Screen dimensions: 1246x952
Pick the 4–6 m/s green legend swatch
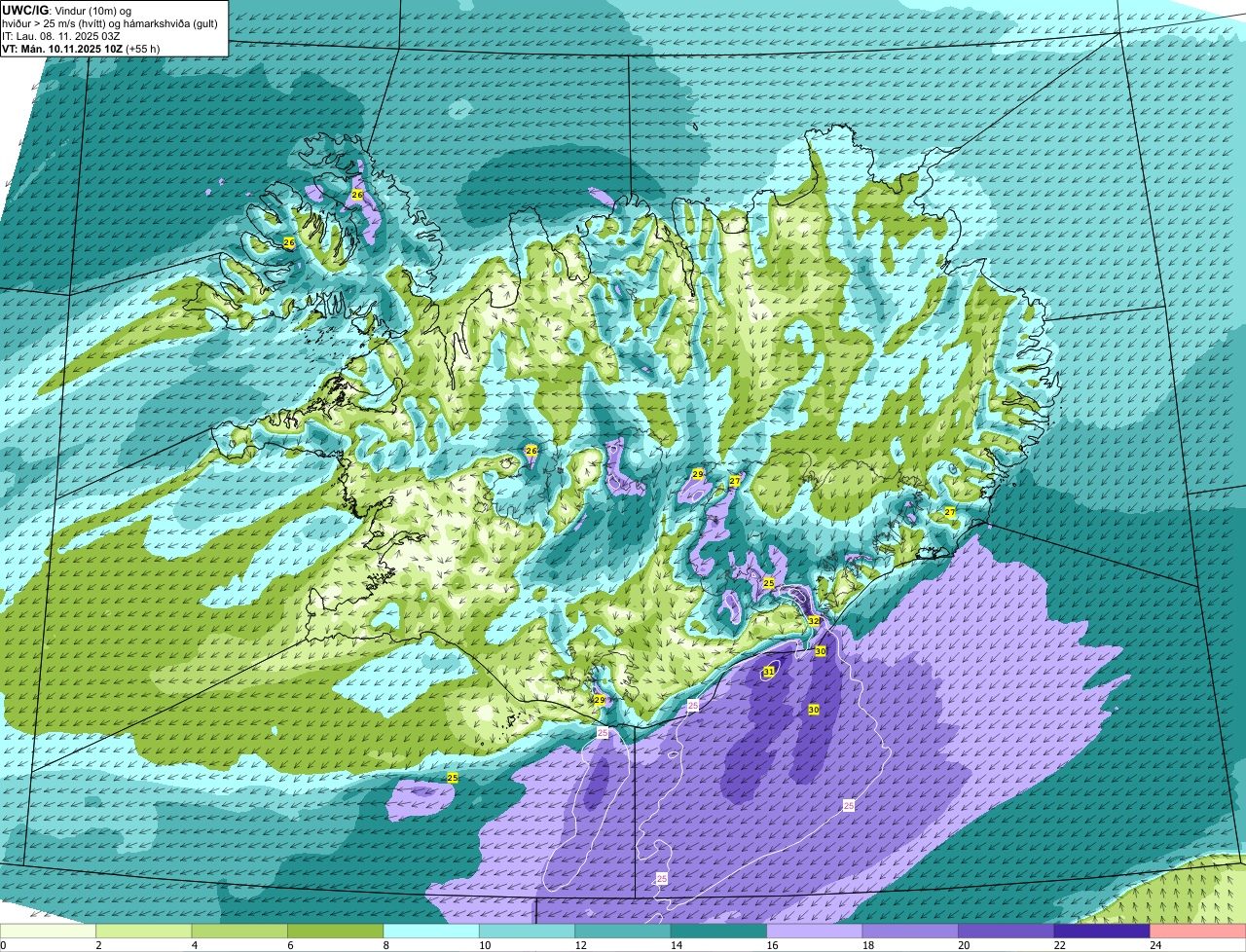pyautogui.click(x=240, y=931)
